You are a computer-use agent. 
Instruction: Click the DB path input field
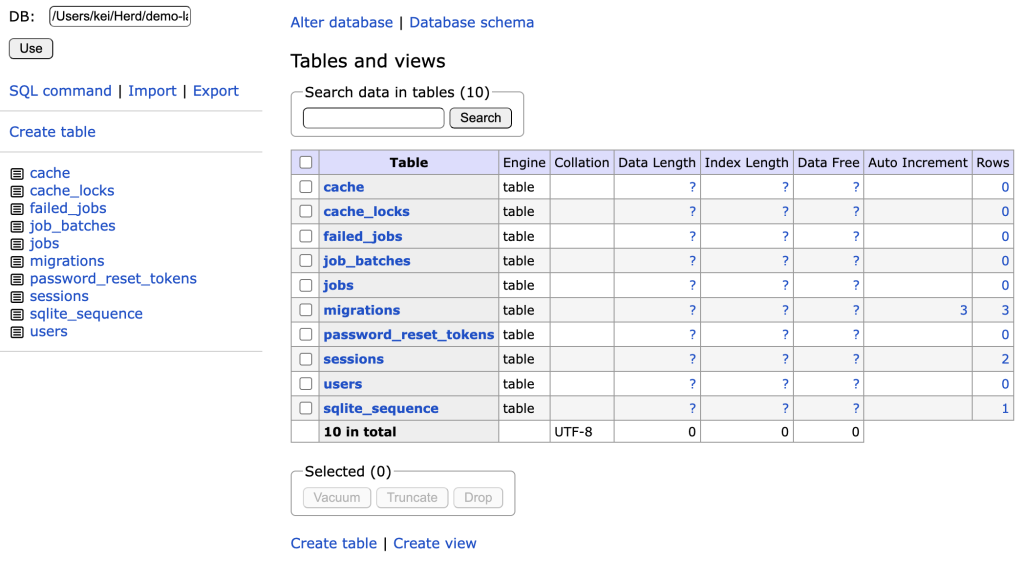click(x=120, y=16)
